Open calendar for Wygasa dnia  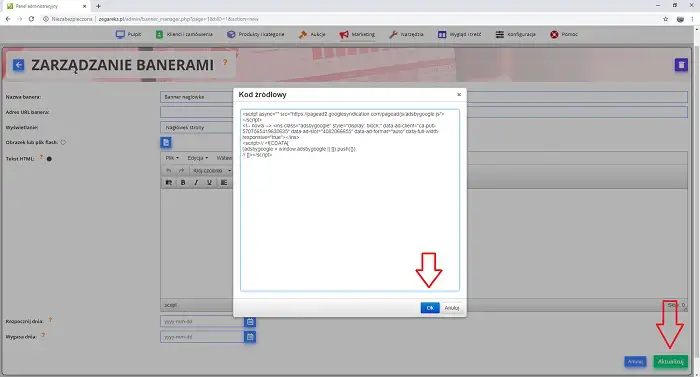click(x=250, y=337)
